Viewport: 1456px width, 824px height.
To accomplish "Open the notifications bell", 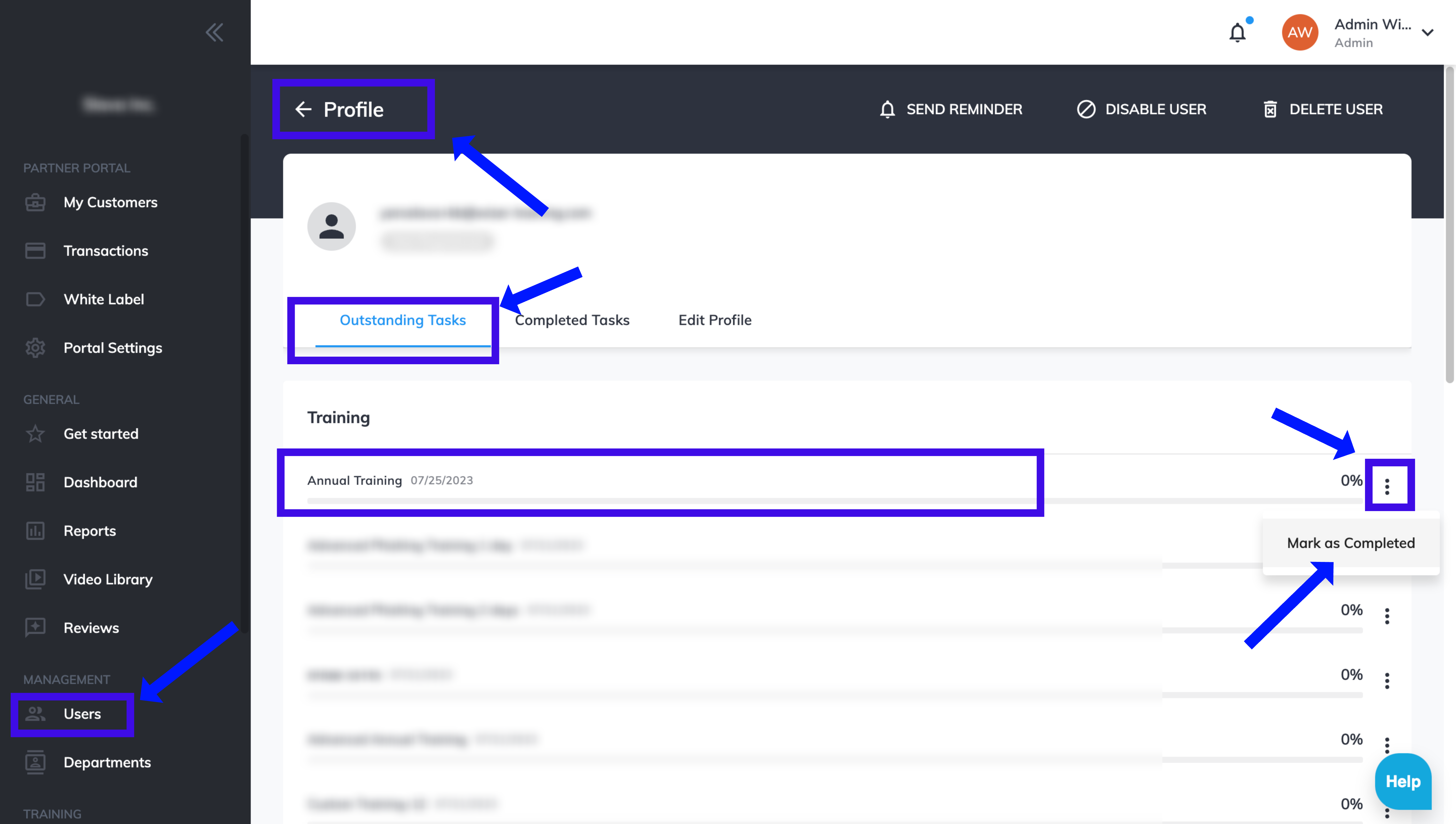I will [1238, 33].
